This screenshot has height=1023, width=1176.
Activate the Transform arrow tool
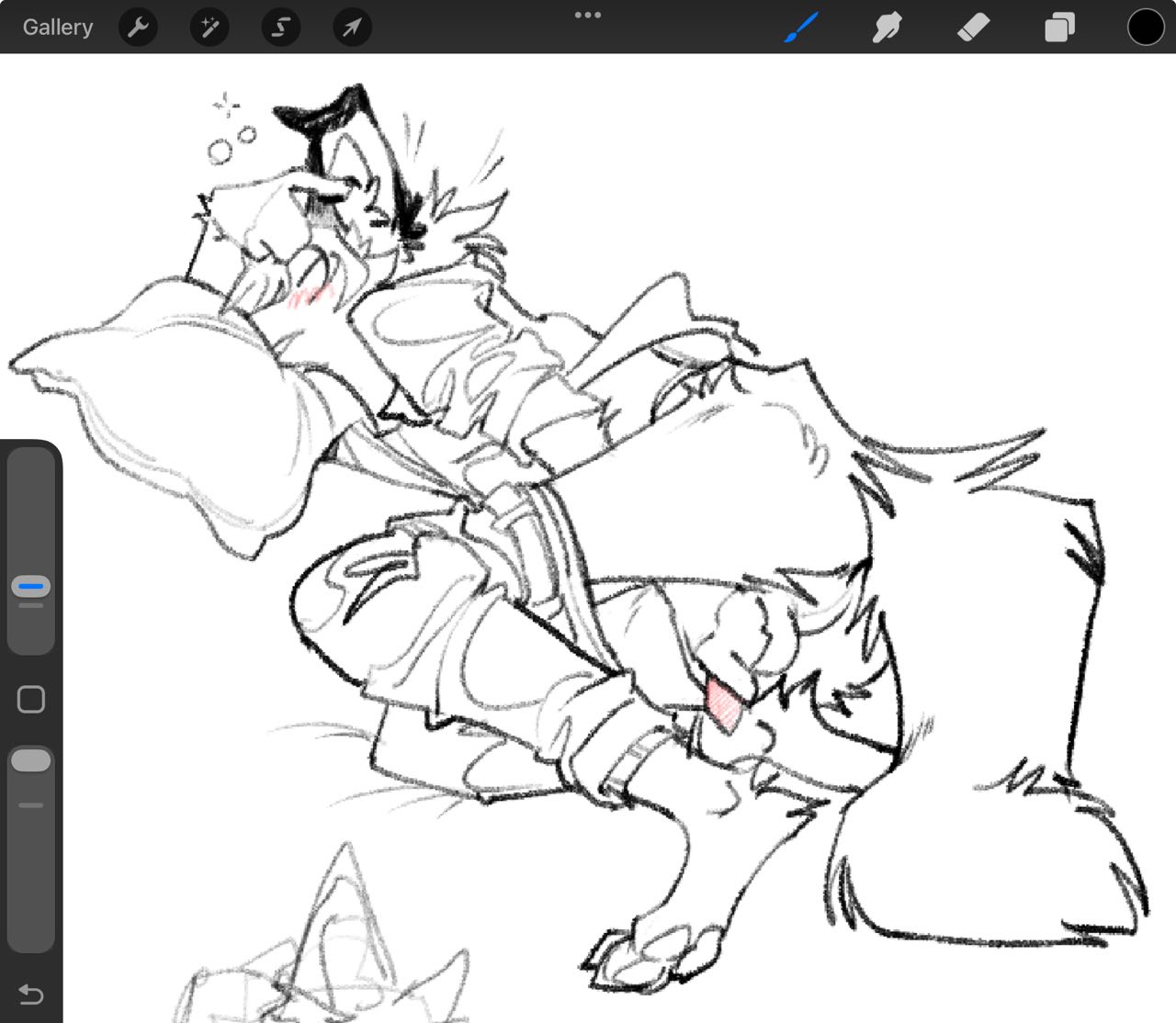pos(352,28)
